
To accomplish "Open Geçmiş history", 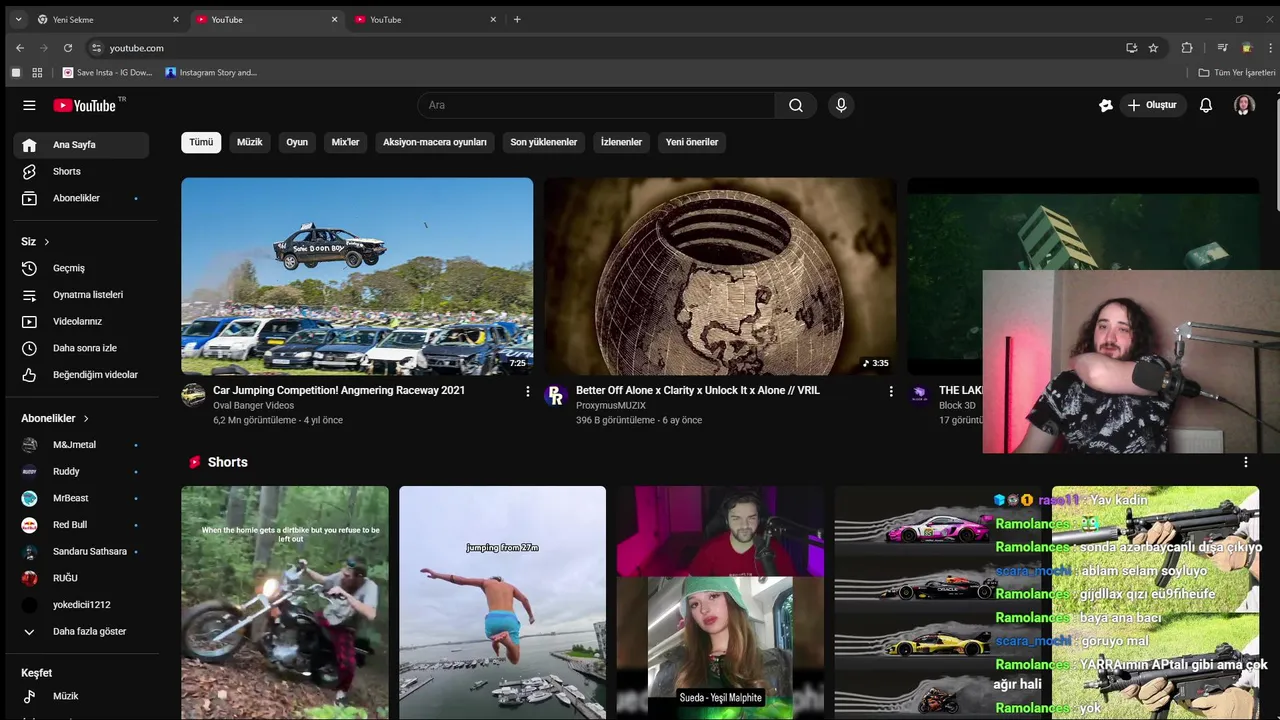I will 81,268.
